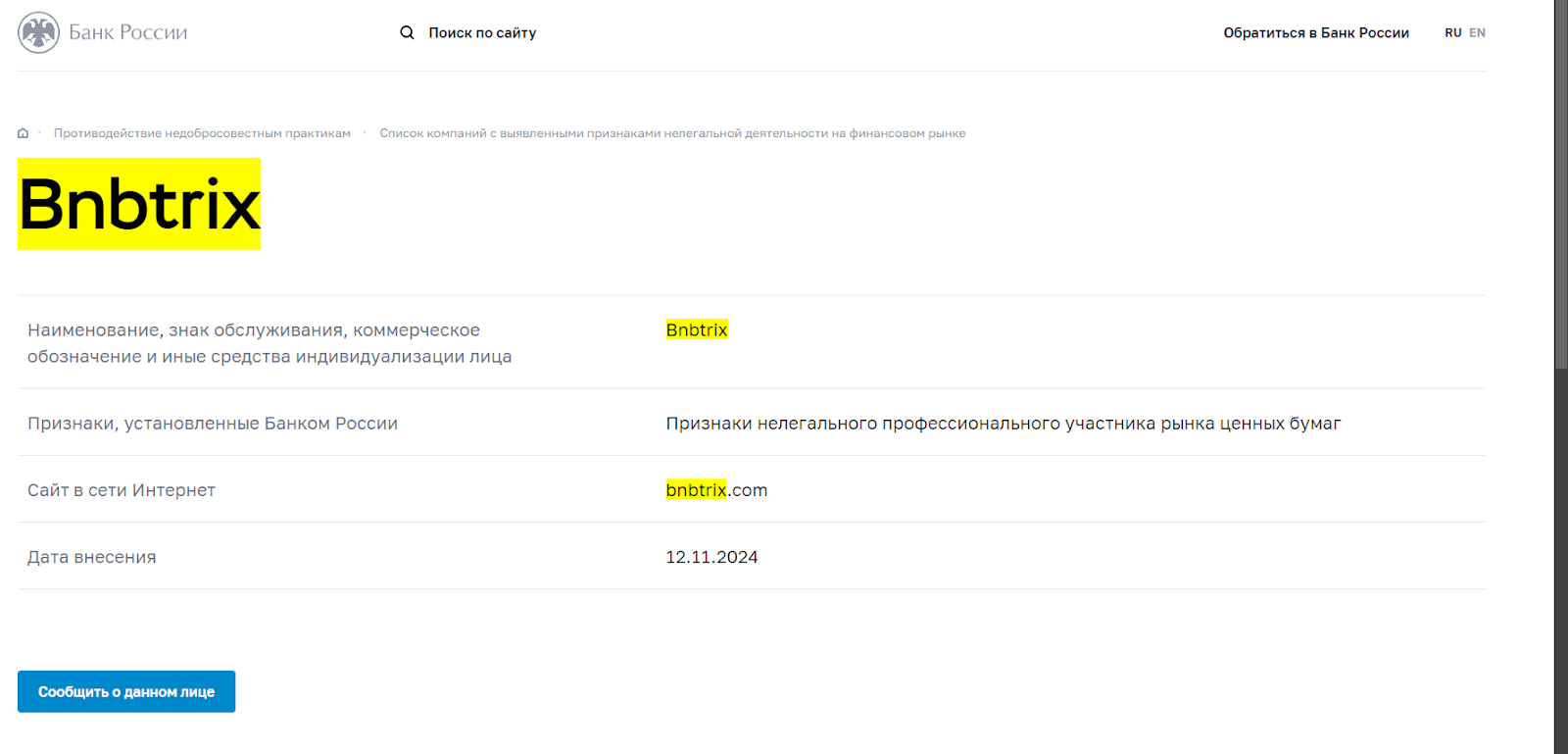Open 'Противодействие недобросовестным практикам' breadcrumb
This screenshot has width=1568, height=754.
coord(202,133)
